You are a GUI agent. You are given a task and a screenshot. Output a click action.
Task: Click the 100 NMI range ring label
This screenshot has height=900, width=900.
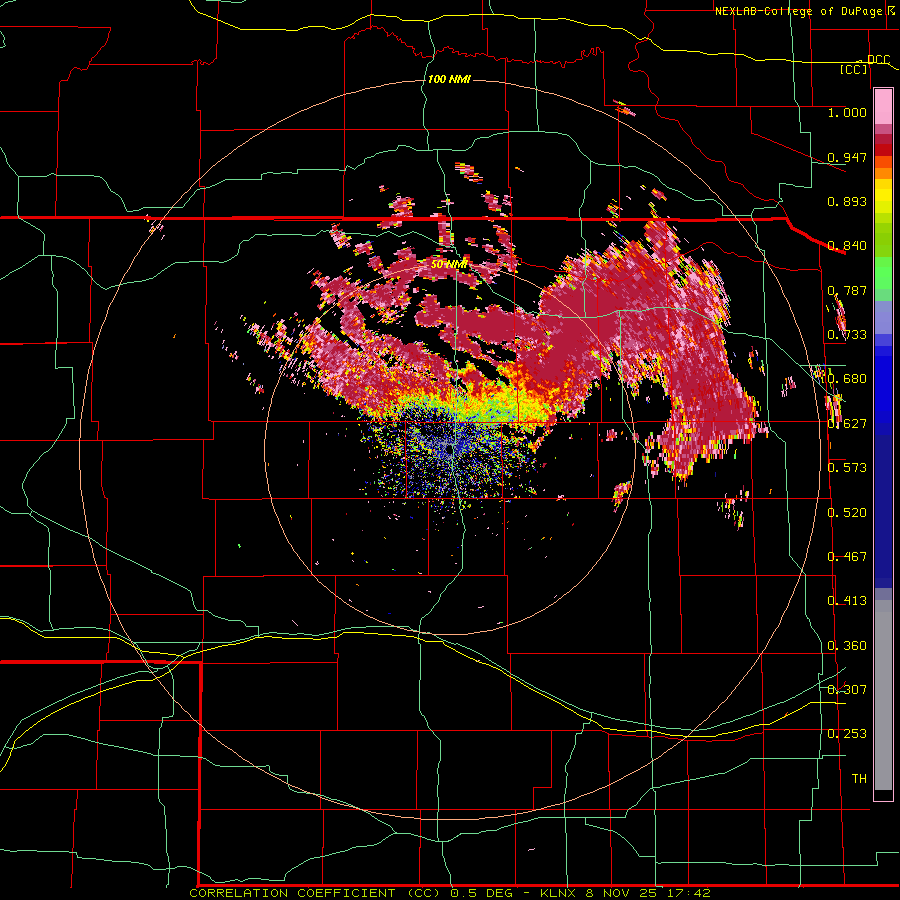tap(449, 79)
